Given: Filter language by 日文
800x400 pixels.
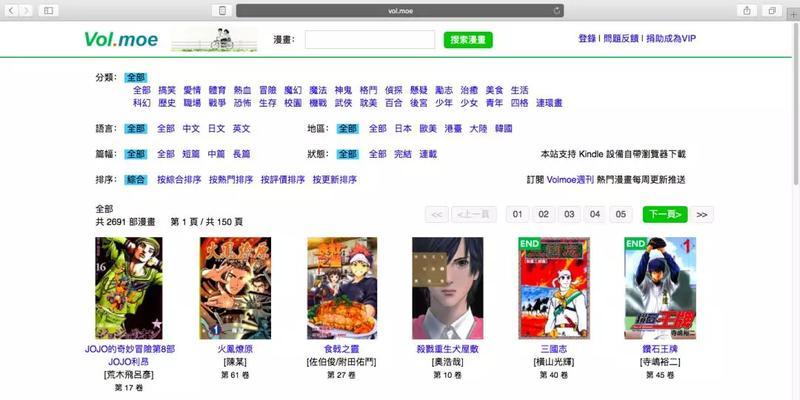Looking at the screenshot, I should pyautogui.click(x=216, y=129).
